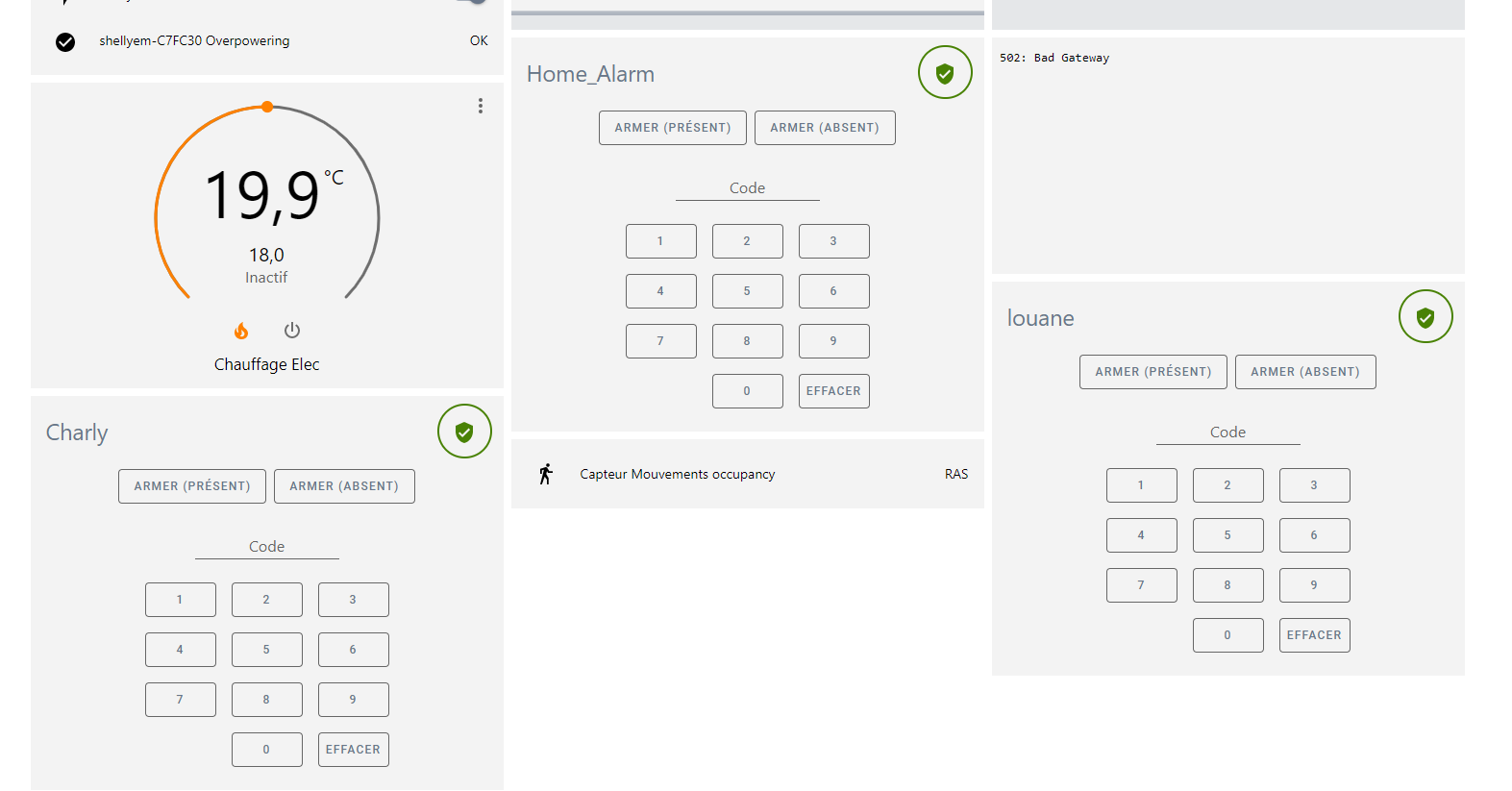Tap digit 5 on Home_Alarm keypad
The width and height of the screenshot is (1512, 791).
pyautogui.click(x=748, y=291)
